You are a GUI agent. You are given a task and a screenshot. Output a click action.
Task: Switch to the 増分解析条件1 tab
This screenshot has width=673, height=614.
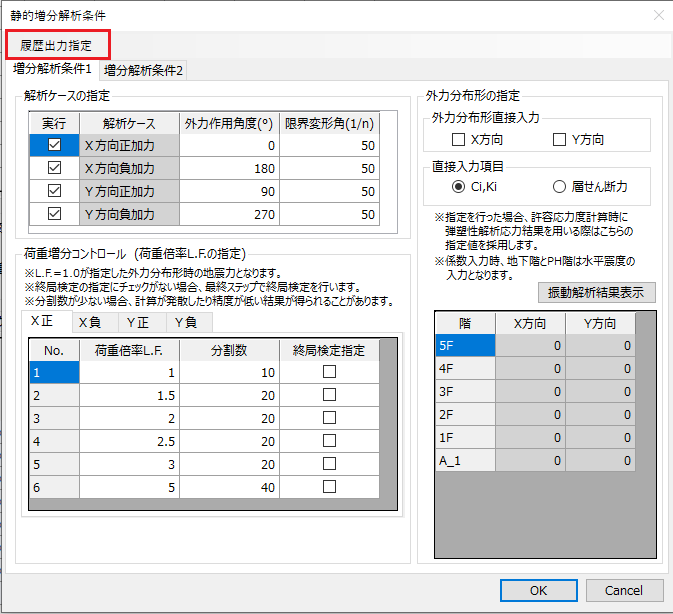pyautogui.click(x=52, y=69)
